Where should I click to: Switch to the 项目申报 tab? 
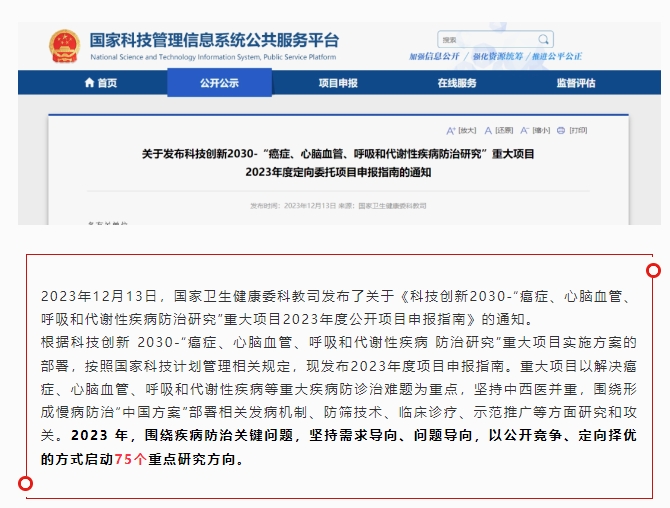[x=337, y=83]
